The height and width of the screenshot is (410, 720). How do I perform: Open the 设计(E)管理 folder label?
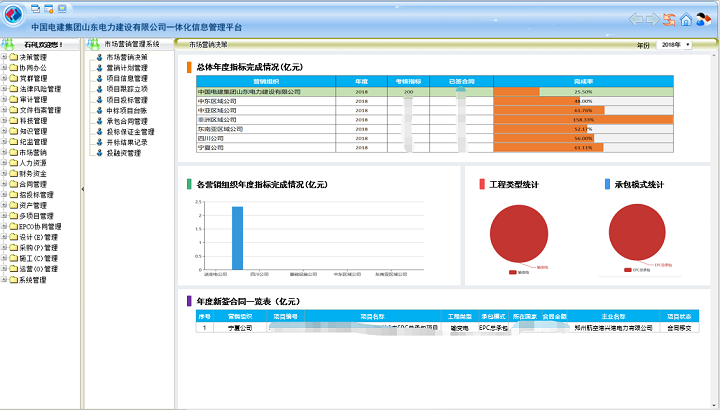click(x=39, y=237)
